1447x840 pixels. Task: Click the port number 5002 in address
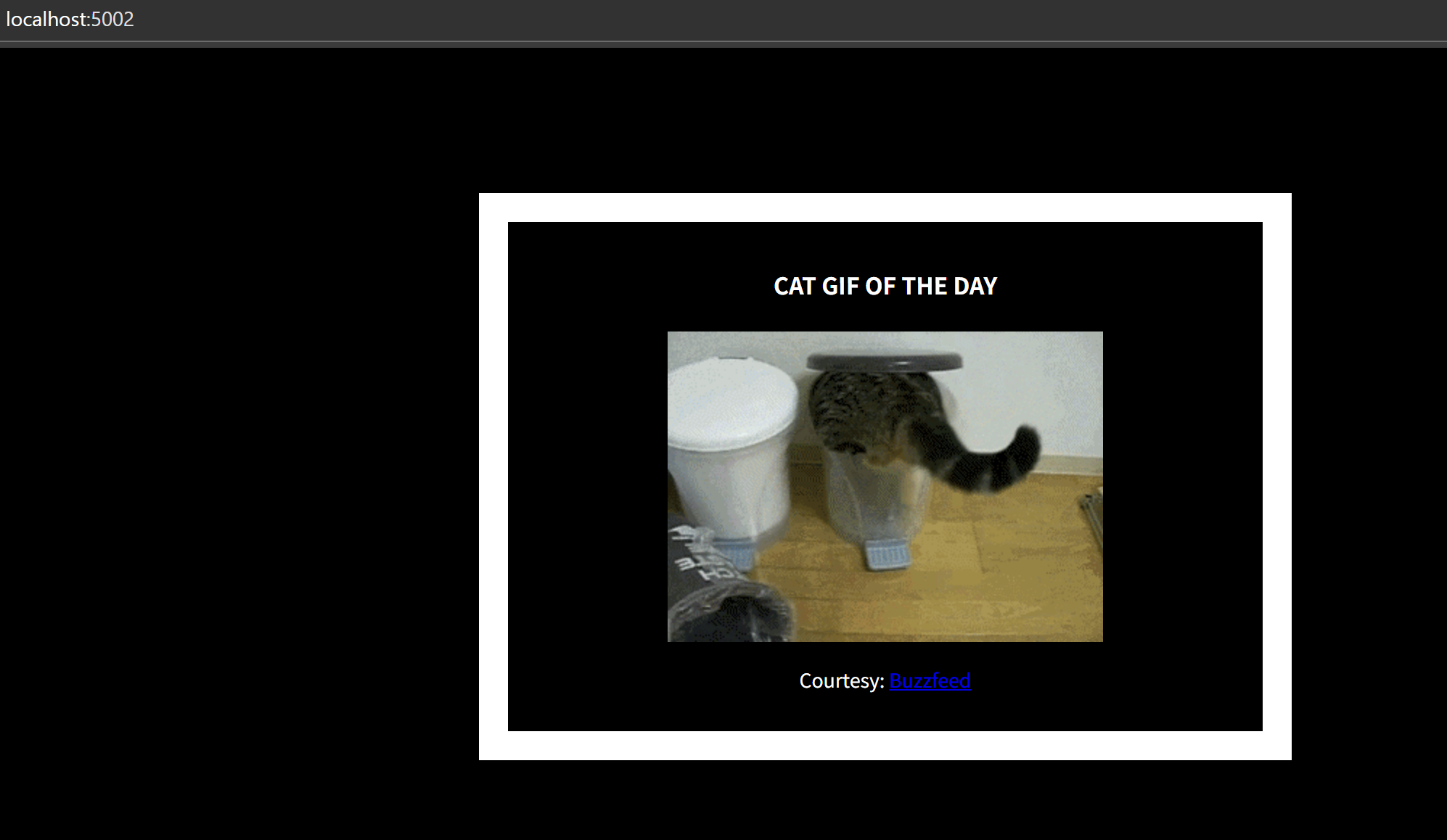tap(112, 20)
